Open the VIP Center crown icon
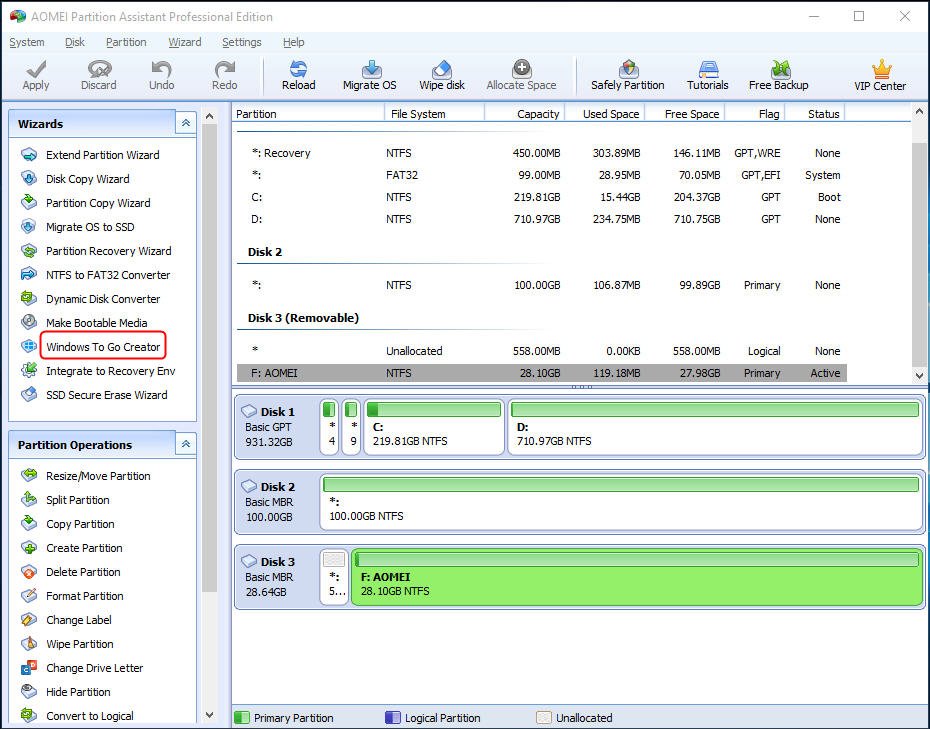This screenshot has height=729, width=930. coord(880,75)
